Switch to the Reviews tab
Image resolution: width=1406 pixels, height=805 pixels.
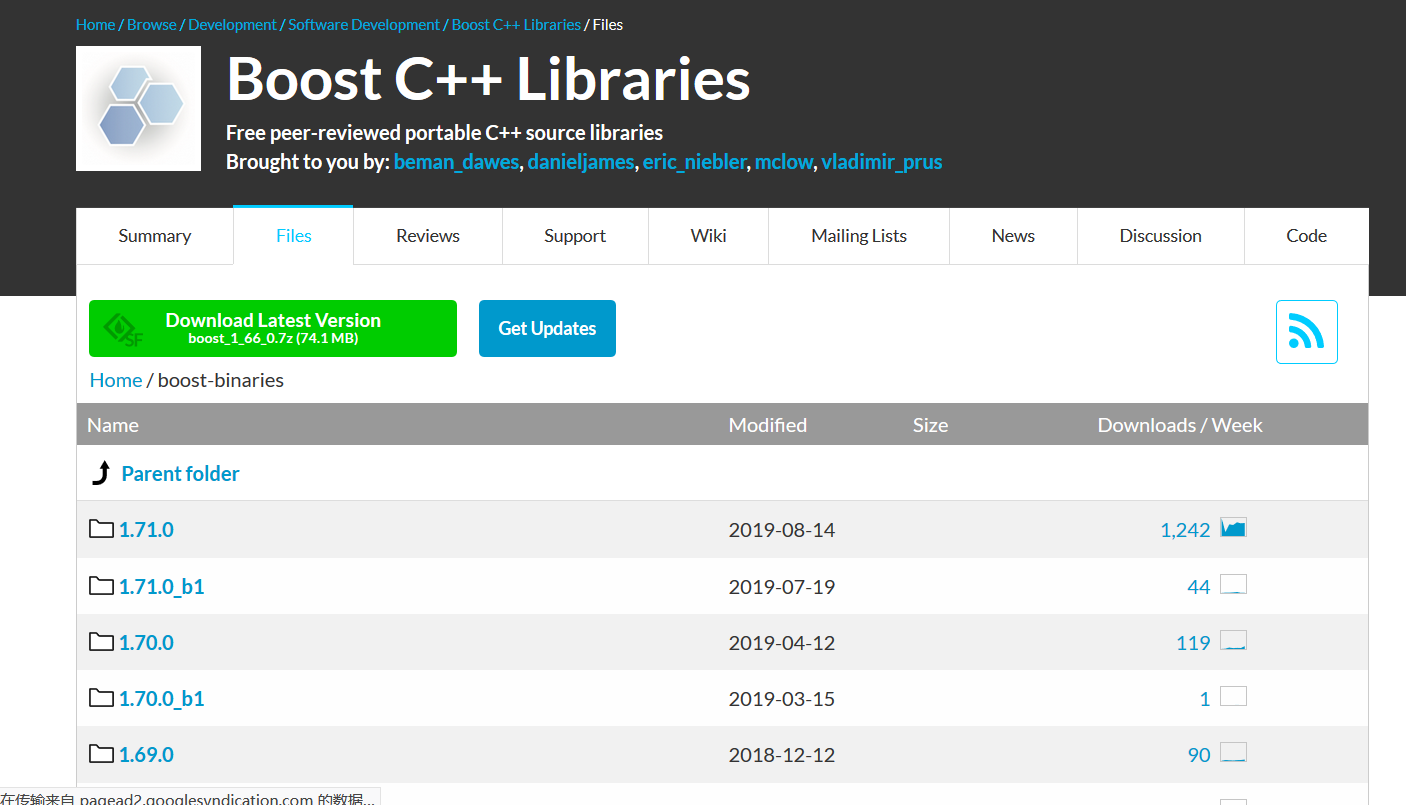click(427, 235)
